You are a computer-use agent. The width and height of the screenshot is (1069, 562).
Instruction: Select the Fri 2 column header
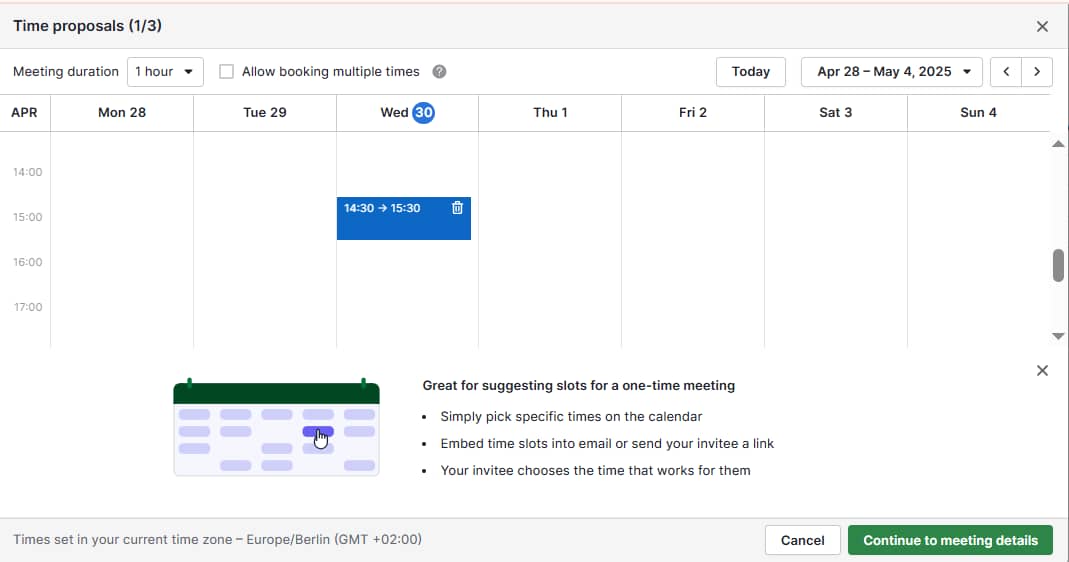pyautogui.click(x=692, y=113)
